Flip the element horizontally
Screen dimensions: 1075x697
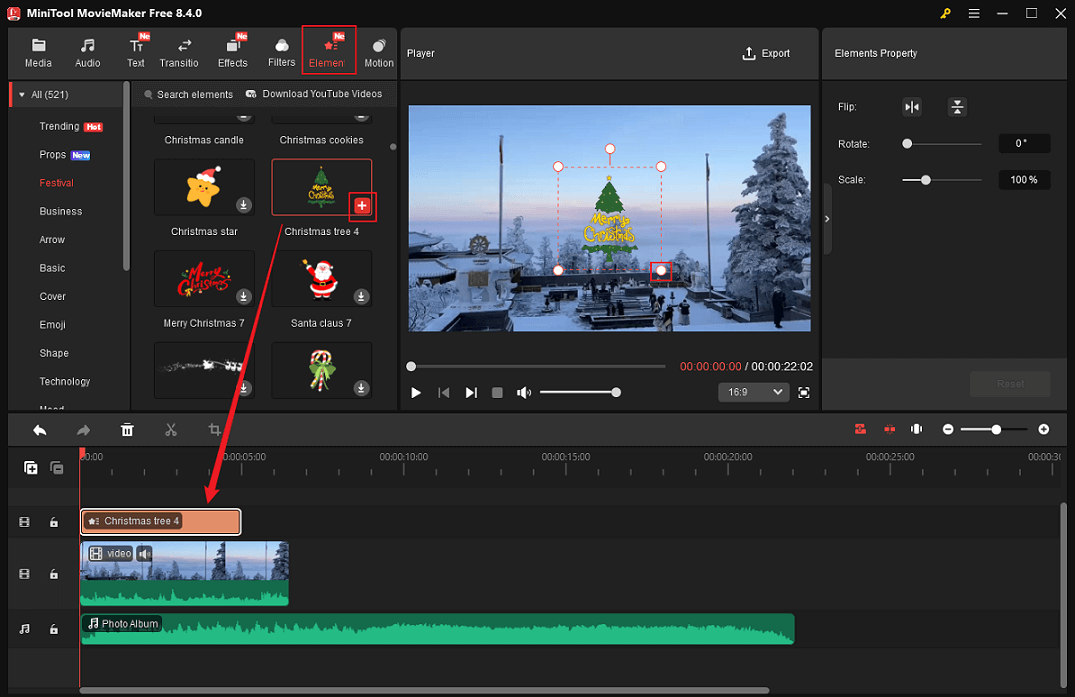(911, 107)
